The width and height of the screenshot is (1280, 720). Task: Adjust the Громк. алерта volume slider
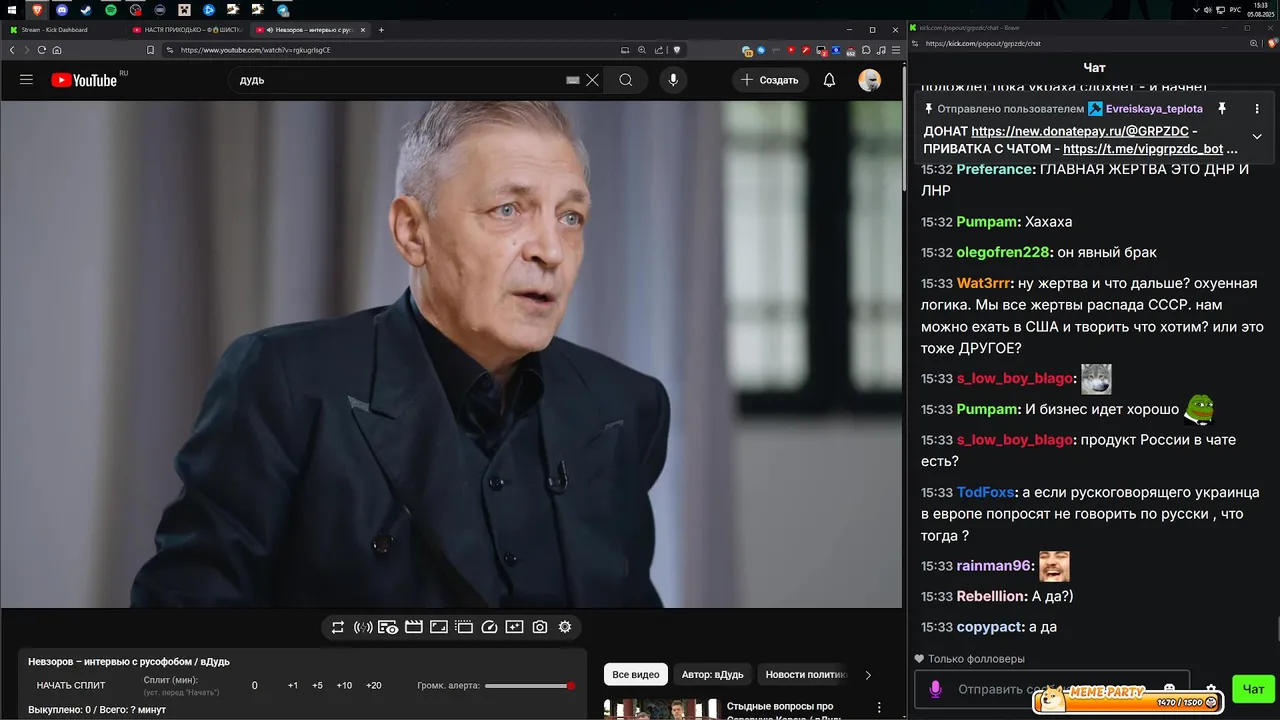point(529,686)
